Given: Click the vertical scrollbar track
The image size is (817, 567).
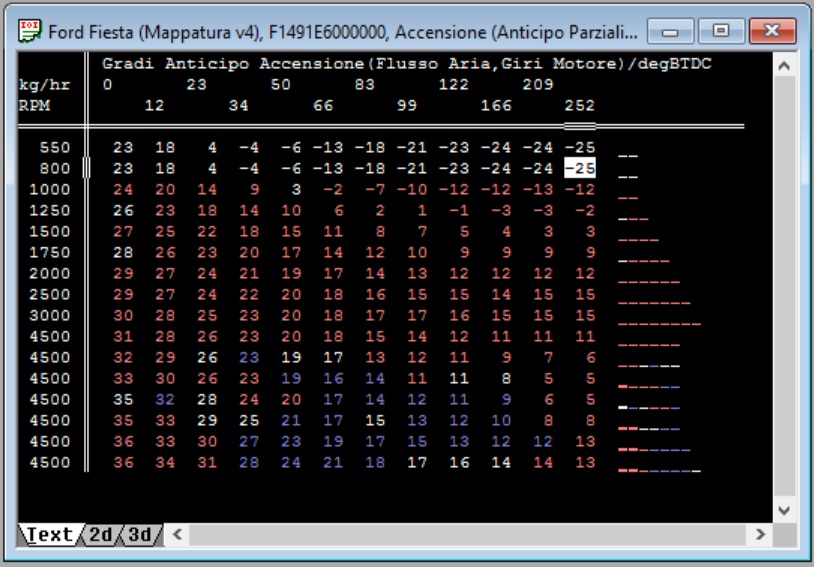Looking at the screenshot, I should pos(784,288).
